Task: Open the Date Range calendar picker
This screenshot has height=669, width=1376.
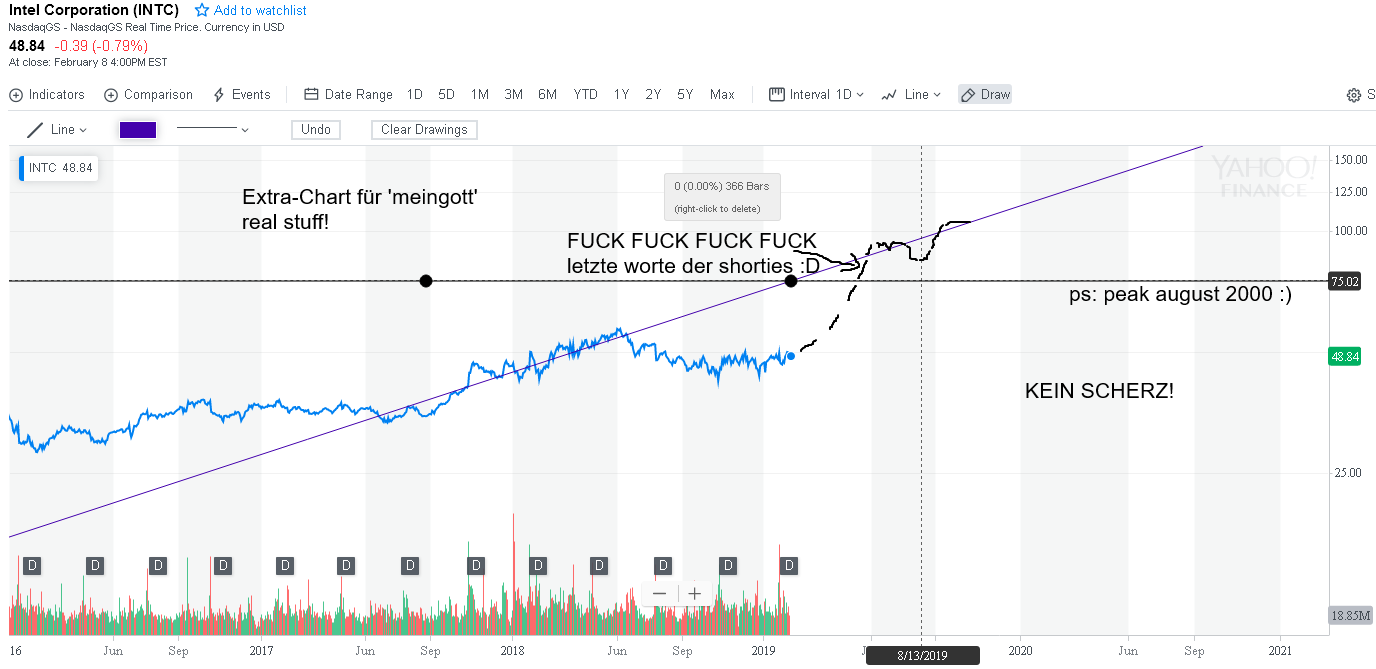Action: (x=347, y=94)
